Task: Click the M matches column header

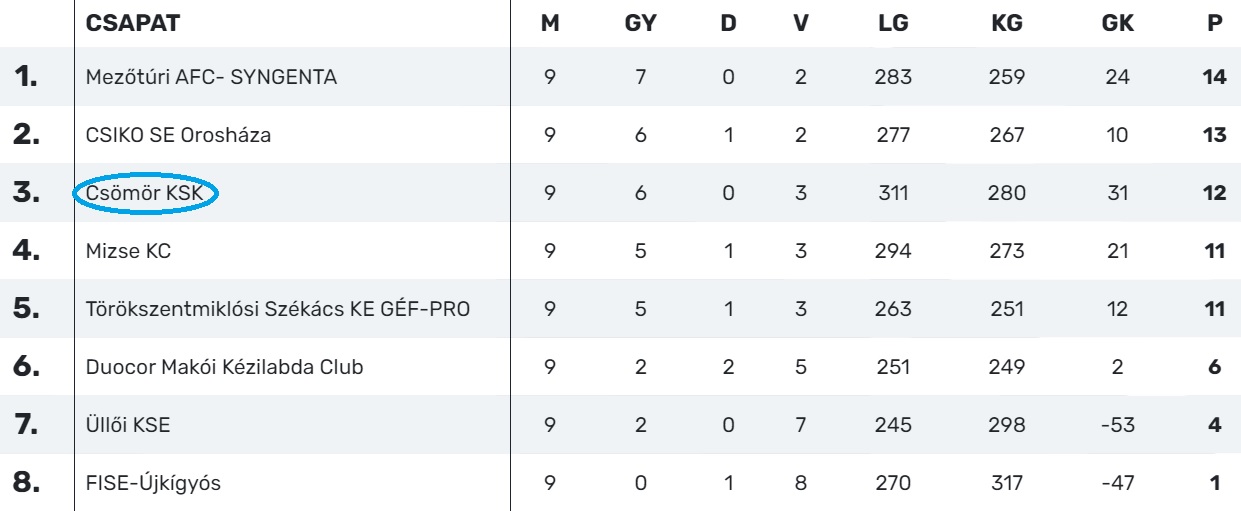Action: pos(550,24)
